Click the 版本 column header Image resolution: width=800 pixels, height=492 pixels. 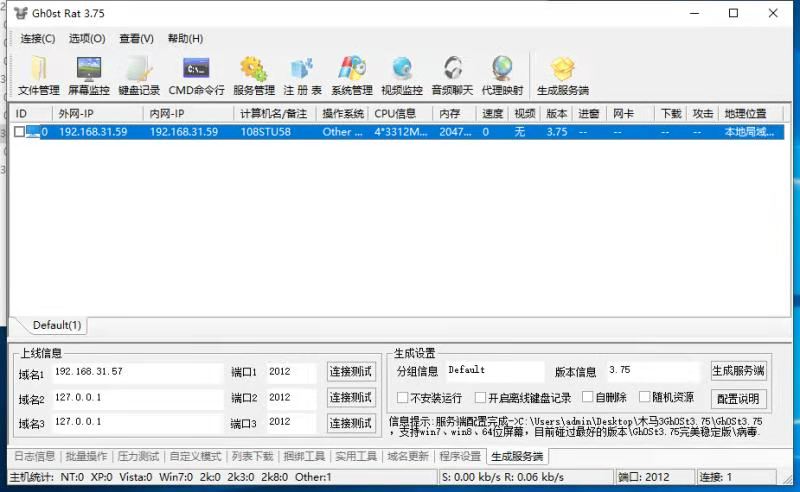click(556, 114)
